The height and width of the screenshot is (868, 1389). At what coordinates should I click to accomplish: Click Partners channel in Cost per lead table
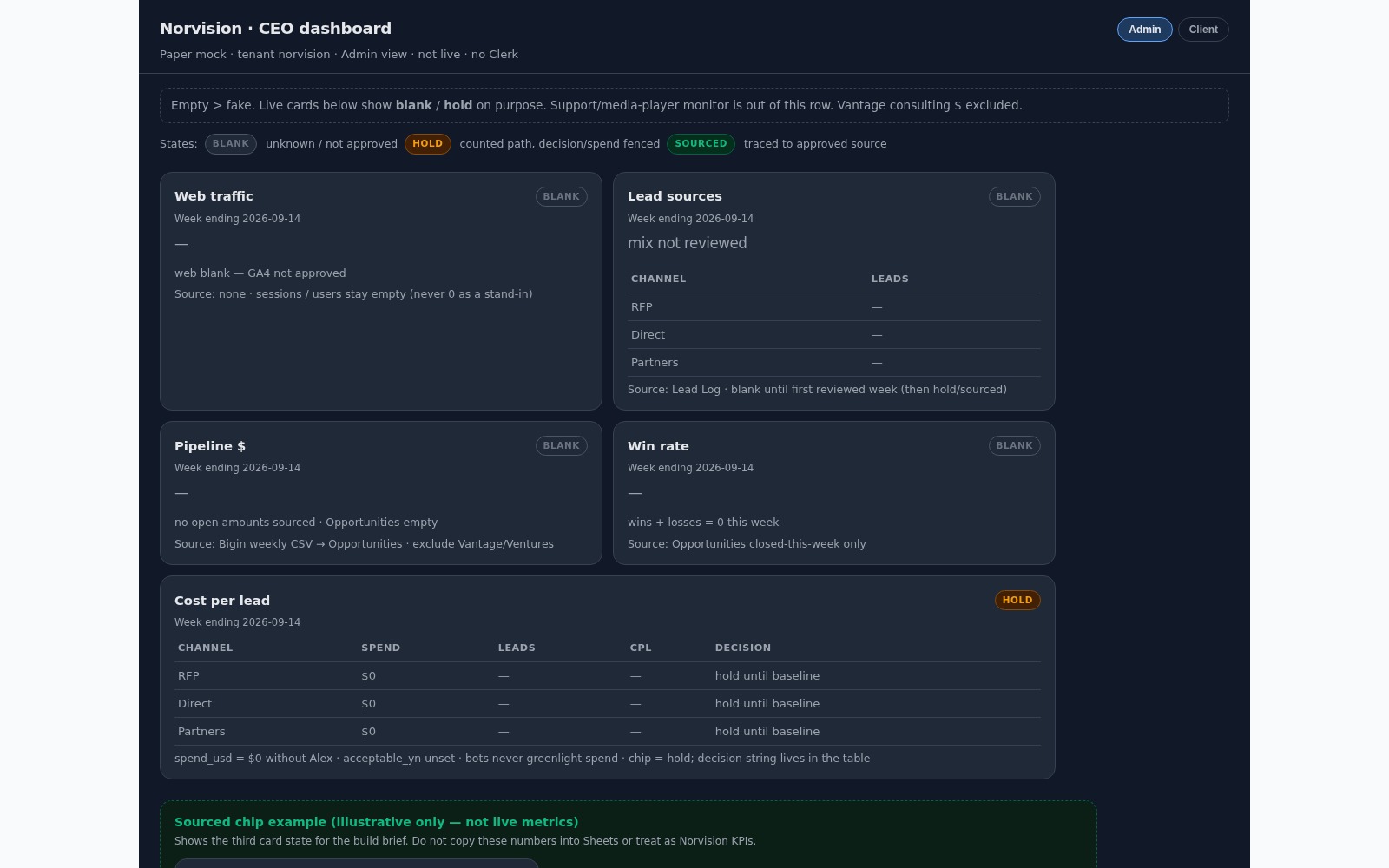point(201,732)
